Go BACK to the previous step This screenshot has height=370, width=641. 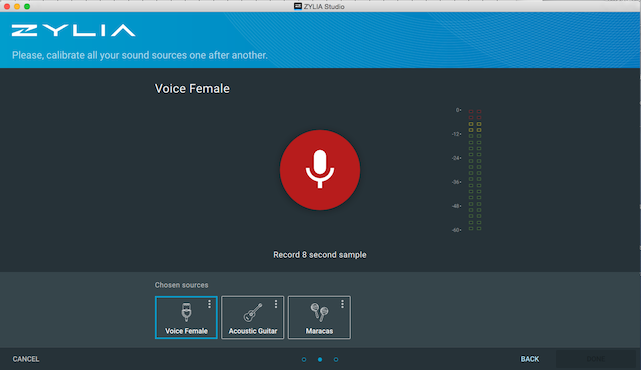coord(530,359)
